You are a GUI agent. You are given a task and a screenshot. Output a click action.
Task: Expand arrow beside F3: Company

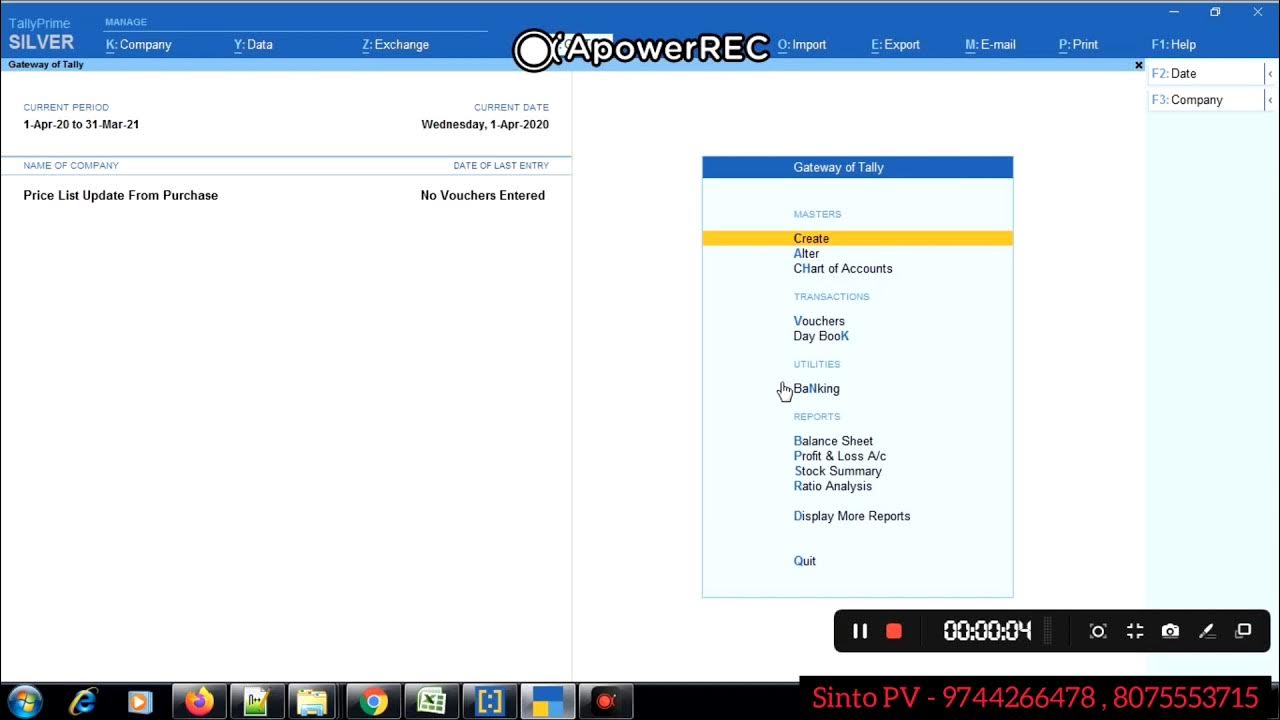click(1270, 100)
